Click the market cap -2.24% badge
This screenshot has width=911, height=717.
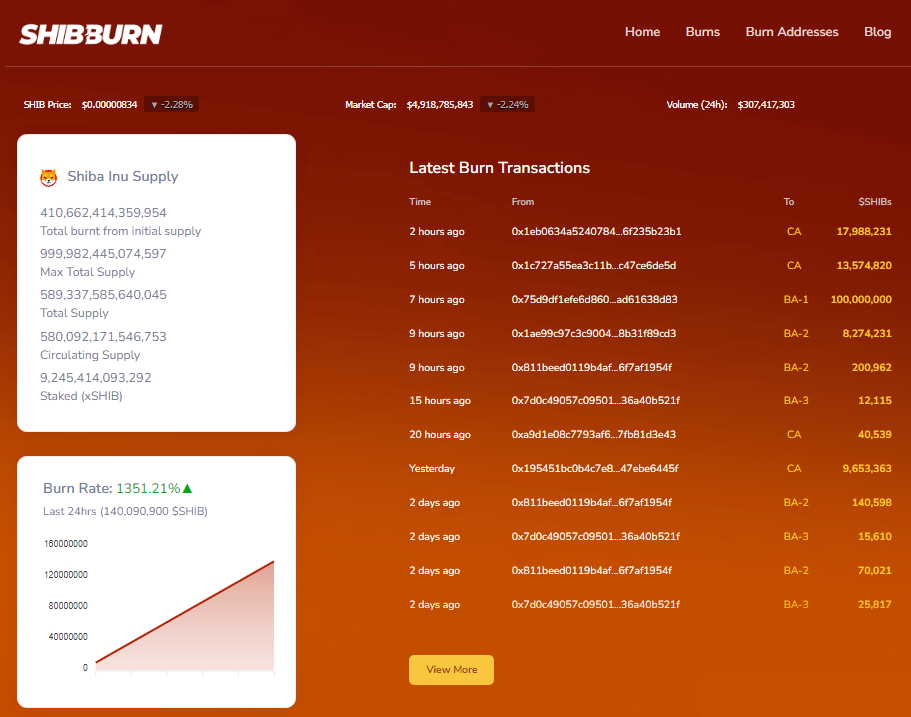click(507, 105)
